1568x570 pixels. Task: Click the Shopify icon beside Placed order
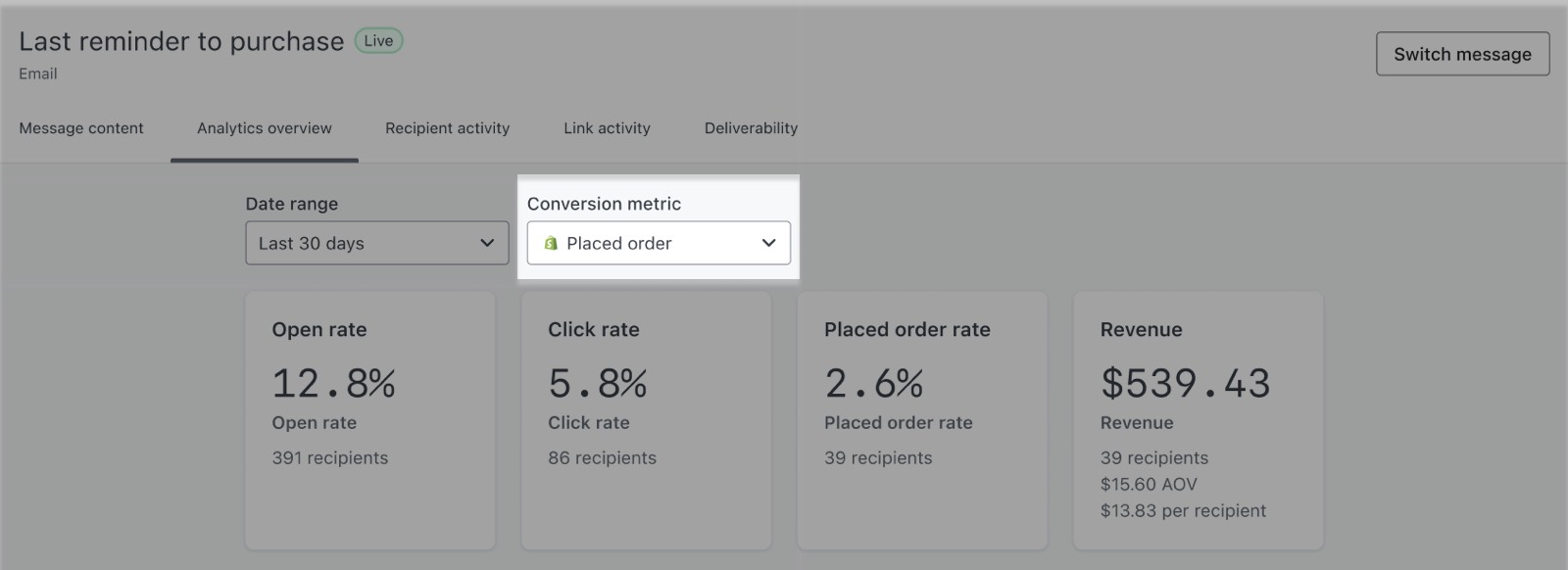tap(551, 244)
